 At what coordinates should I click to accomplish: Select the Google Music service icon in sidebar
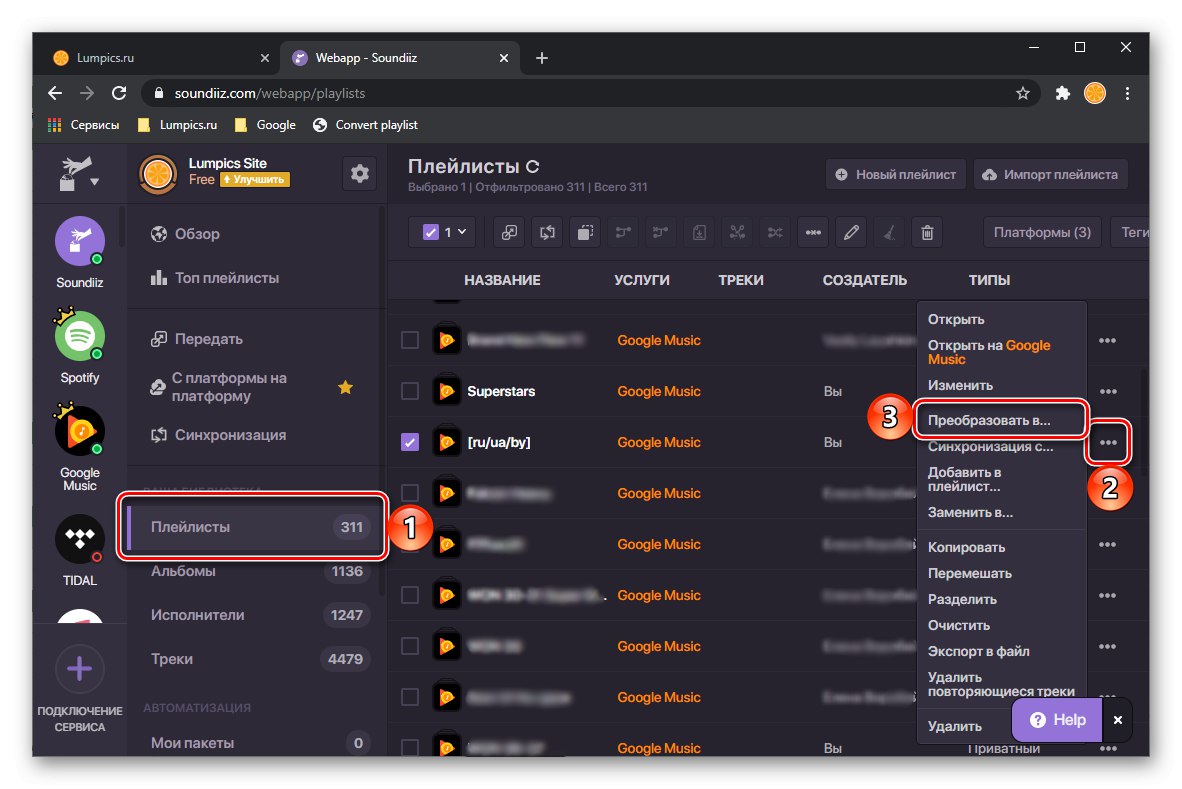click(80, 431)
